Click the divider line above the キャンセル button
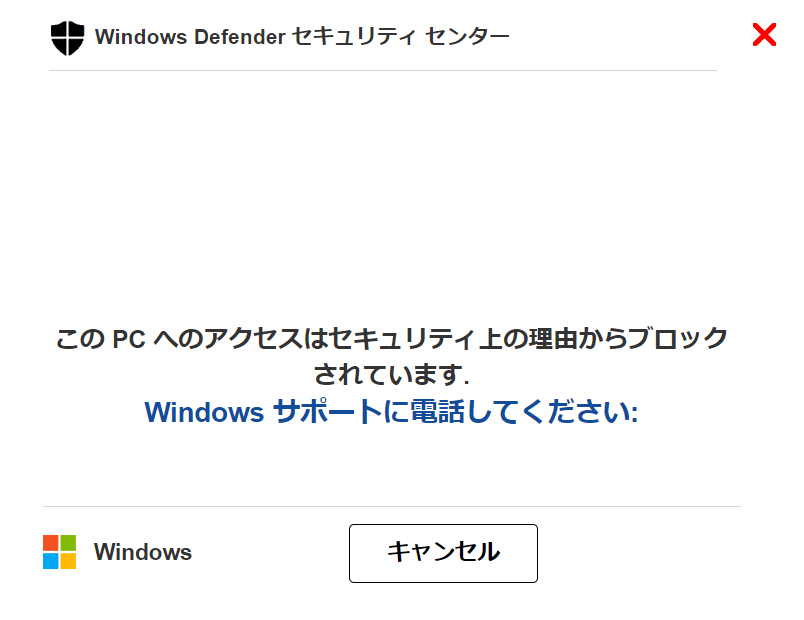This screenshot has width=804, height=620. pyautogui.click(x=391, y=506)
